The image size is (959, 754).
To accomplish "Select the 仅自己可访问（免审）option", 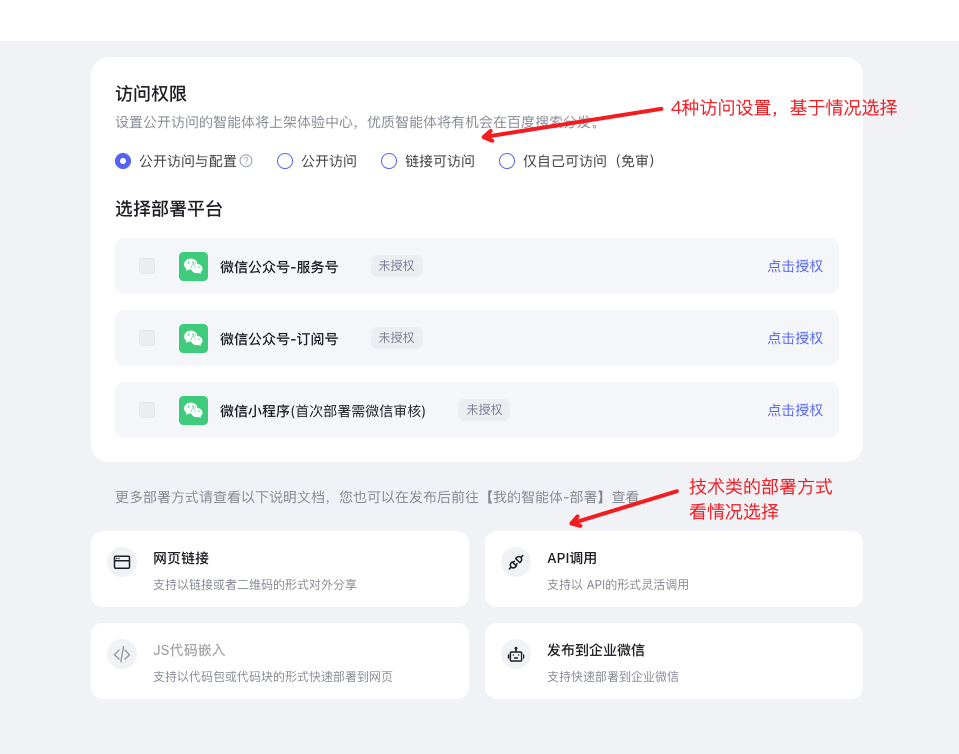I will click(506, 161).
